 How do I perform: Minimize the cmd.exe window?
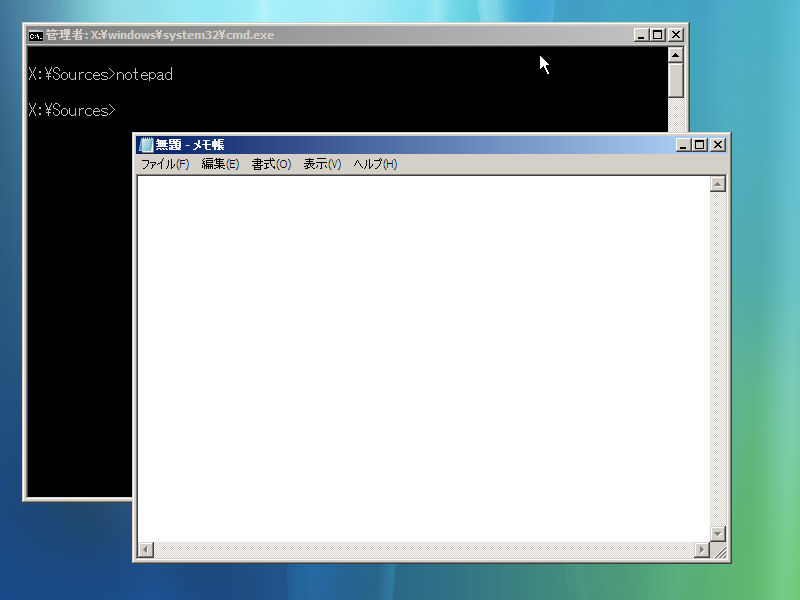tap(641, 35)
